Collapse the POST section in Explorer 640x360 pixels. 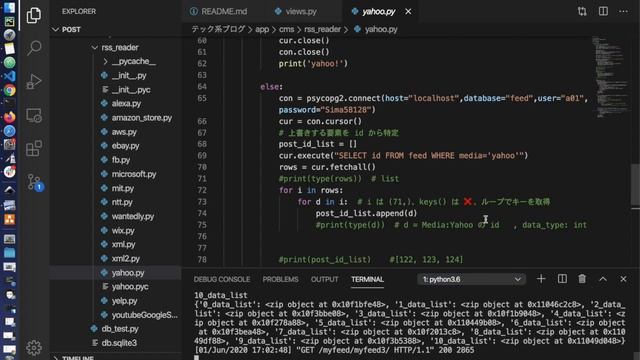(116, 29)
